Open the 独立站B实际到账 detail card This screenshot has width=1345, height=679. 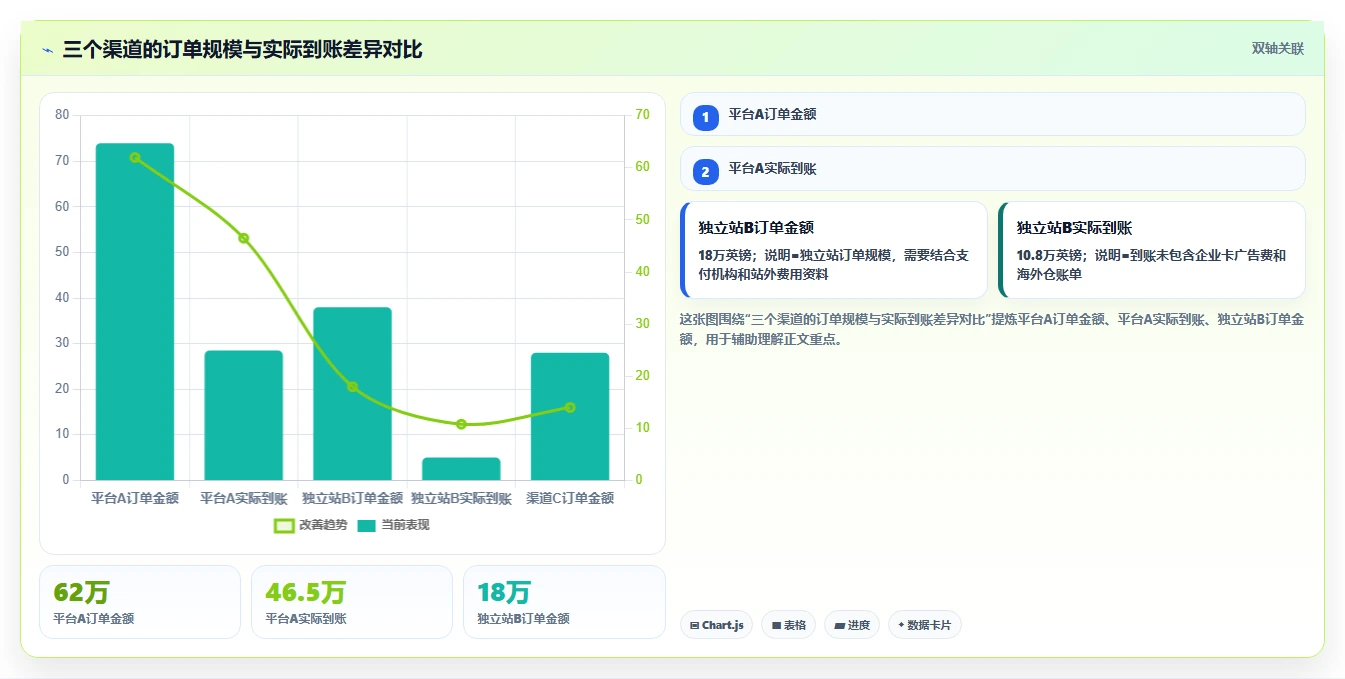click(1152, 250)
